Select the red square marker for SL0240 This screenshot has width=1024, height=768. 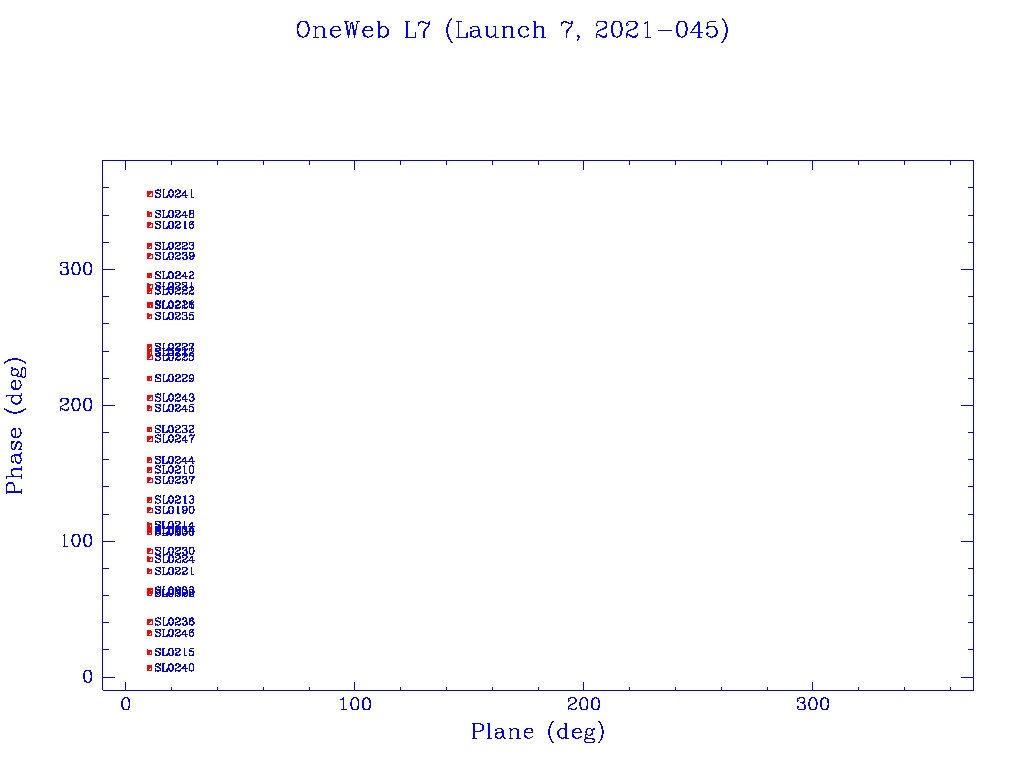tap(149, 668)
